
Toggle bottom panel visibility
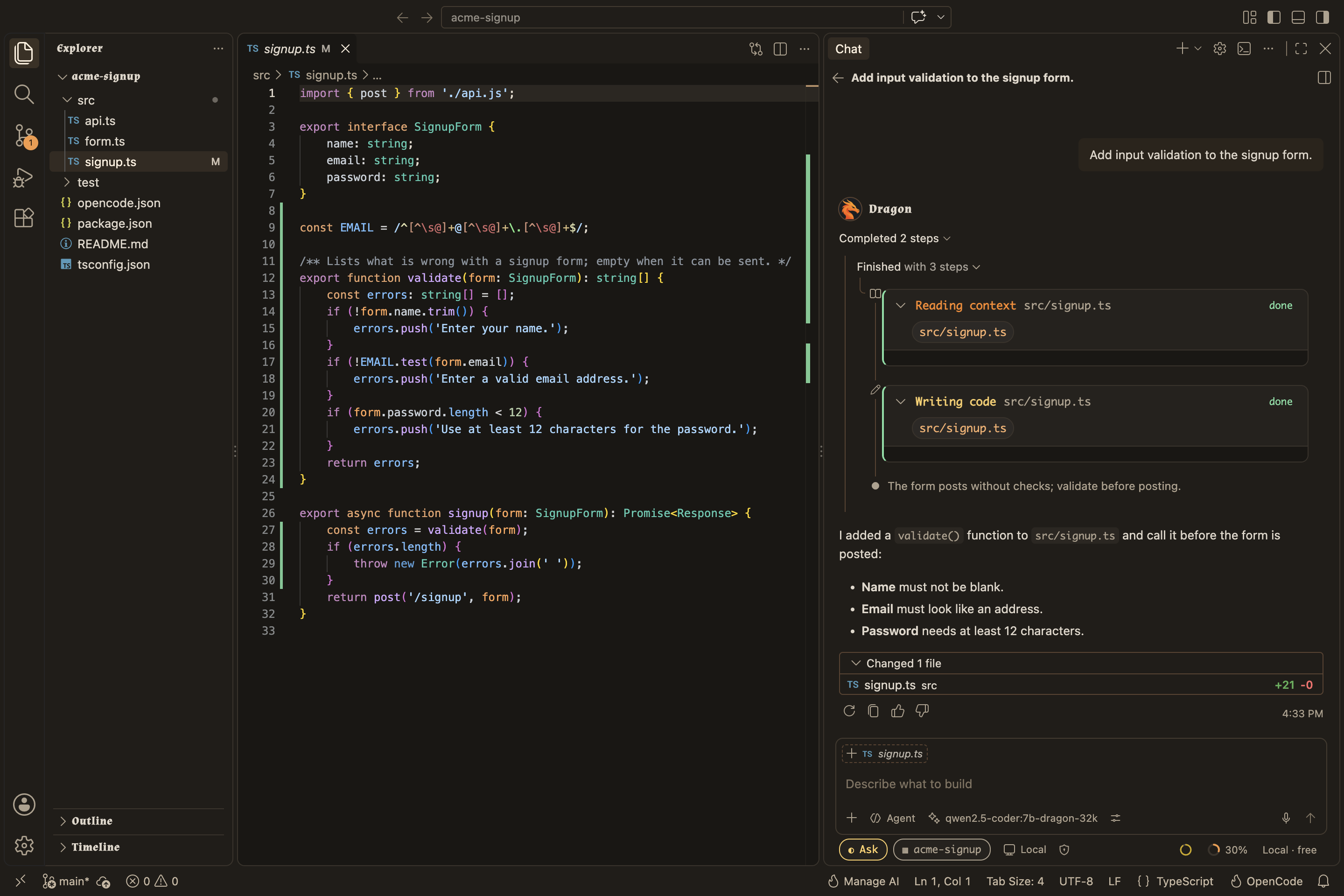[x=1298, y=17]
